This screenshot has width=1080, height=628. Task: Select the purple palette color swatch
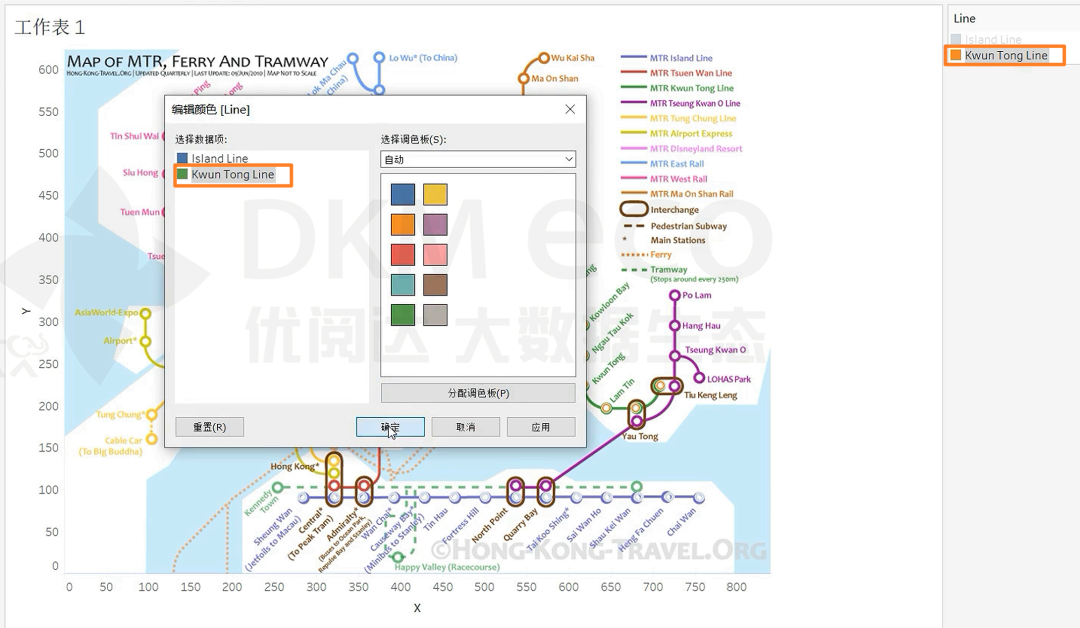click(x=435, y=224)
